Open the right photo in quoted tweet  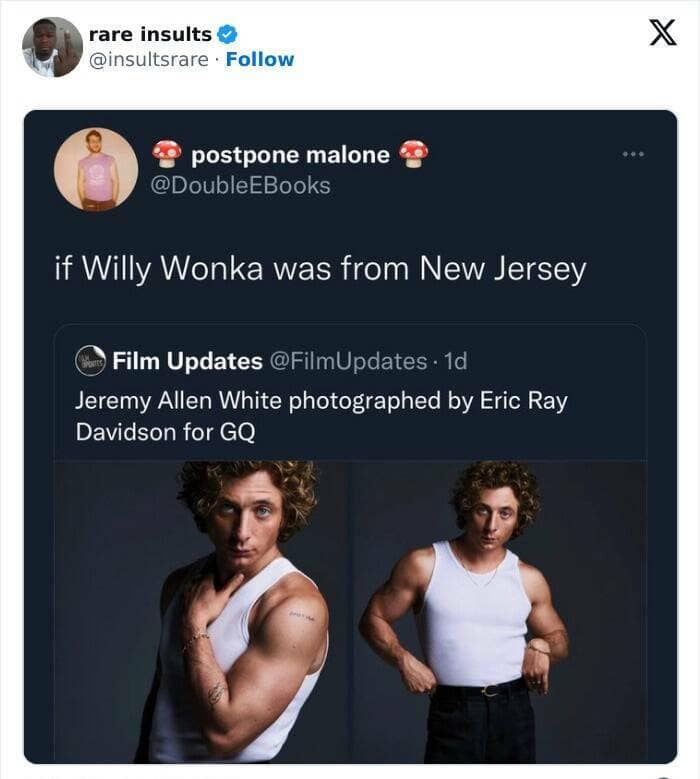click(498, 610)
